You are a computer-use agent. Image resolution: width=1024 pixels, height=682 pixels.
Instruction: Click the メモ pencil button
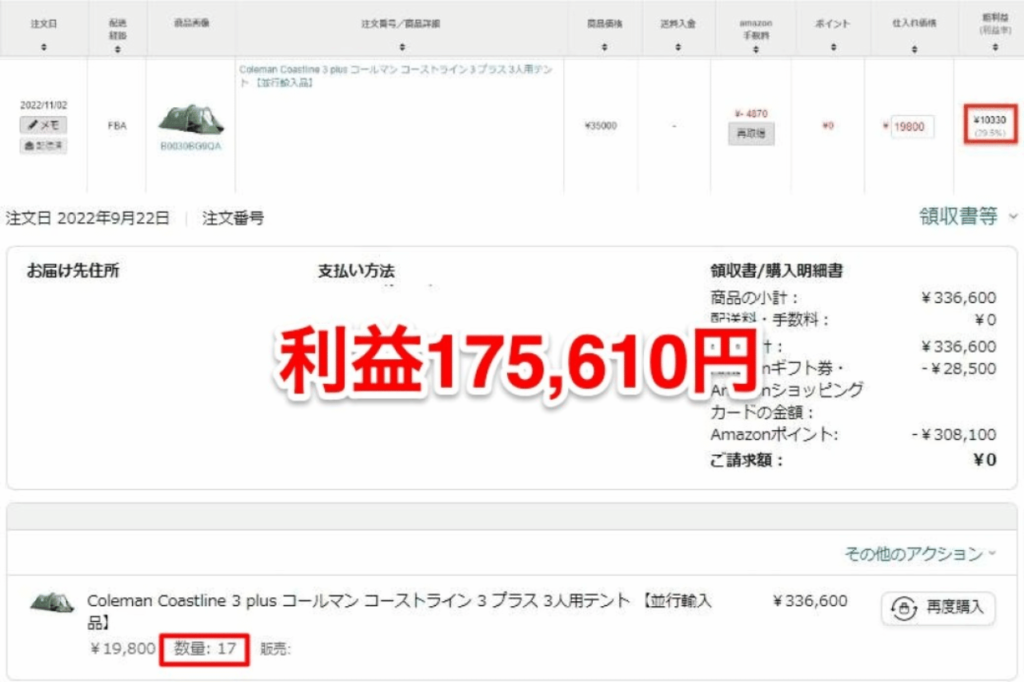[43, 125]
